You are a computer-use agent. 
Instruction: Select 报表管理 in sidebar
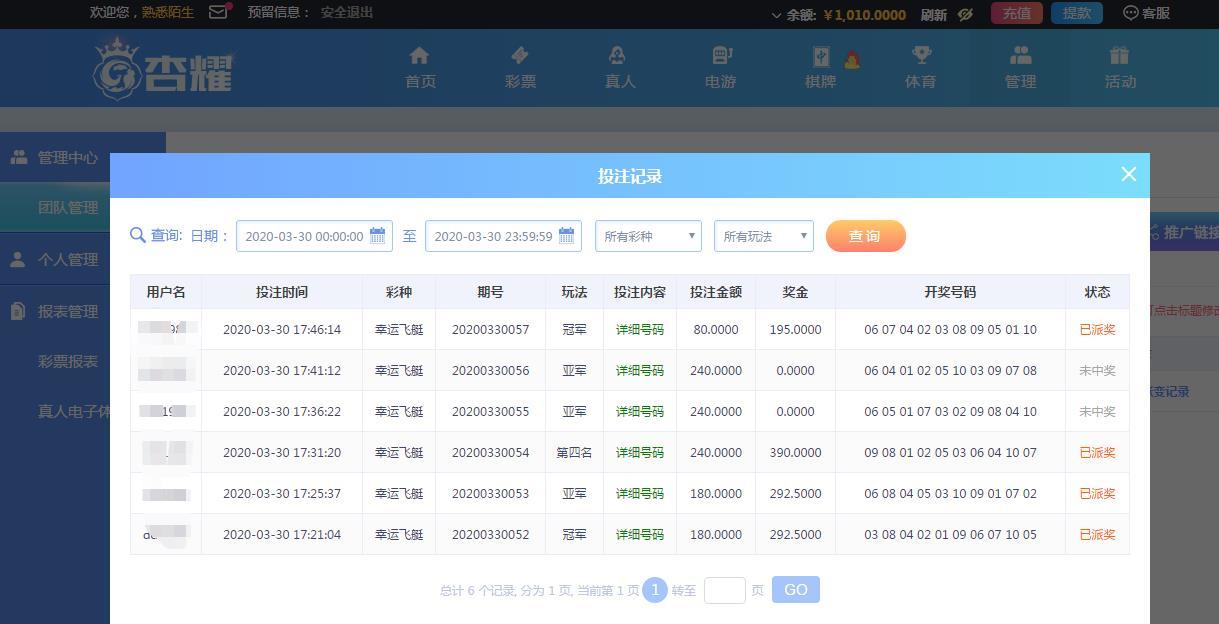coord(67,312)
